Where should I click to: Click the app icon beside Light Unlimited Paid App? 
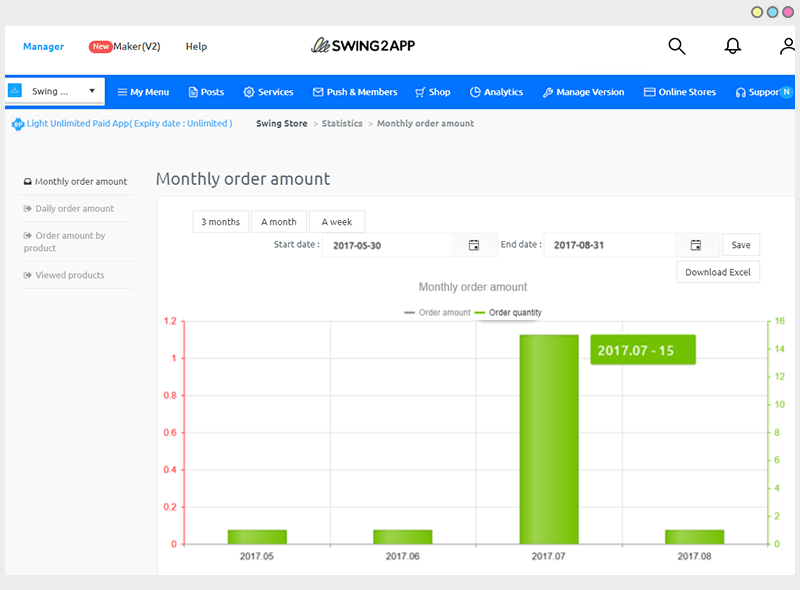click(x=17, y=124)
